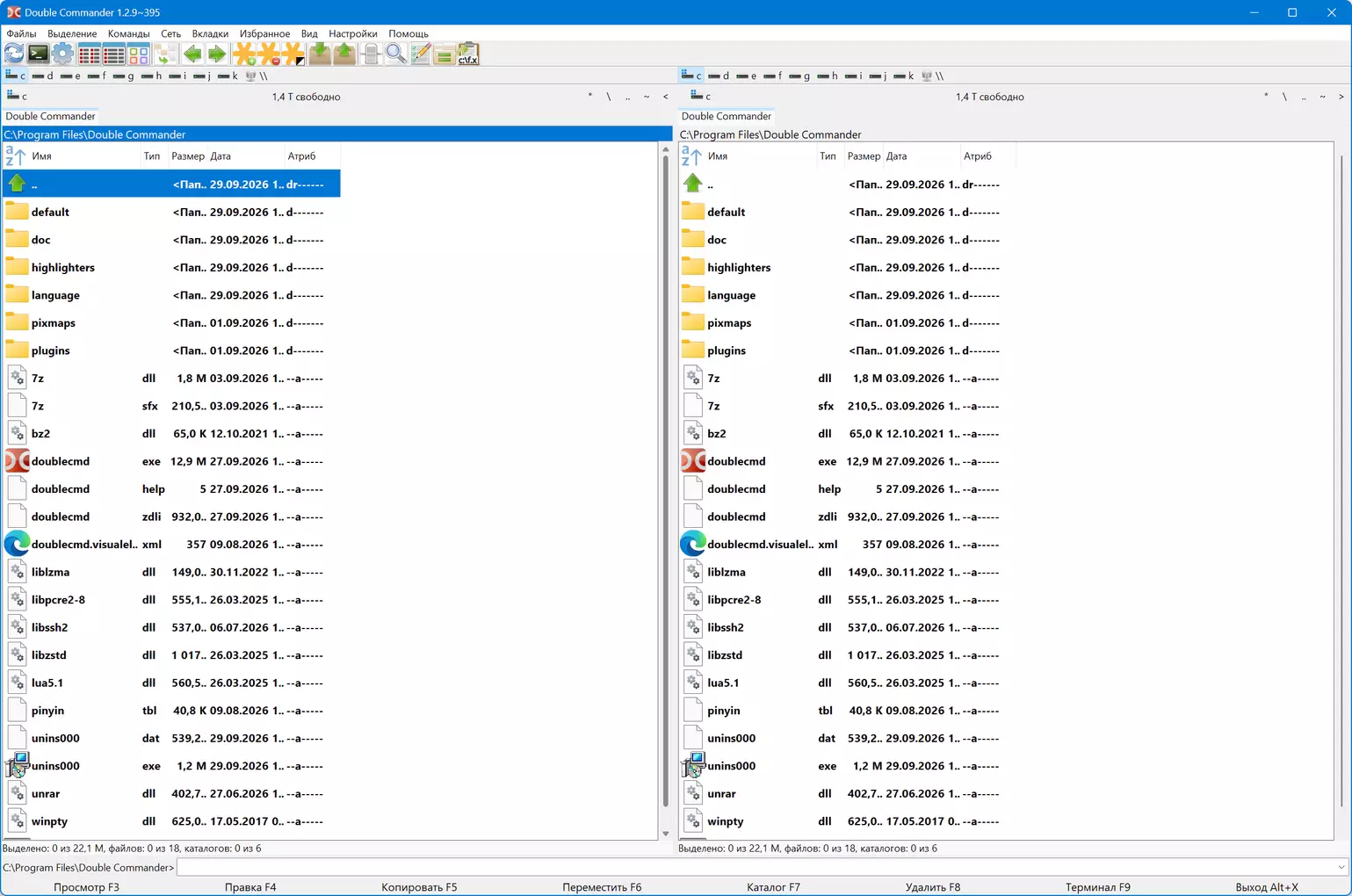Click the Refresh toolbar icon
Screen dimensions: 1352x896
pos(14,54)
